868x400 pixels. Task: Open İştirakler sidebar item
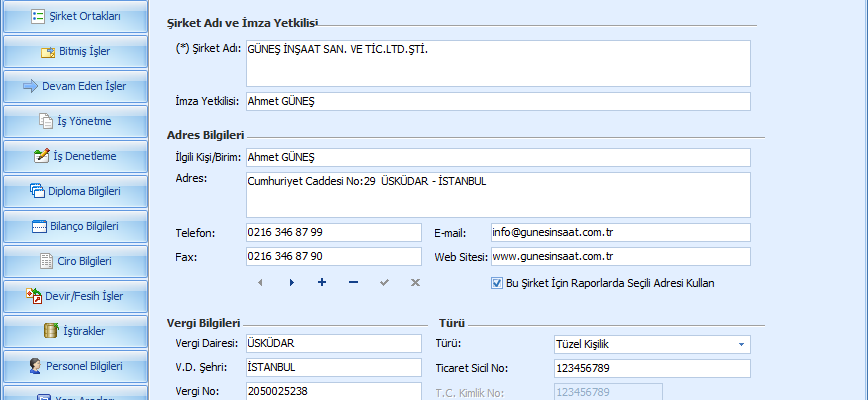(76, 331)
